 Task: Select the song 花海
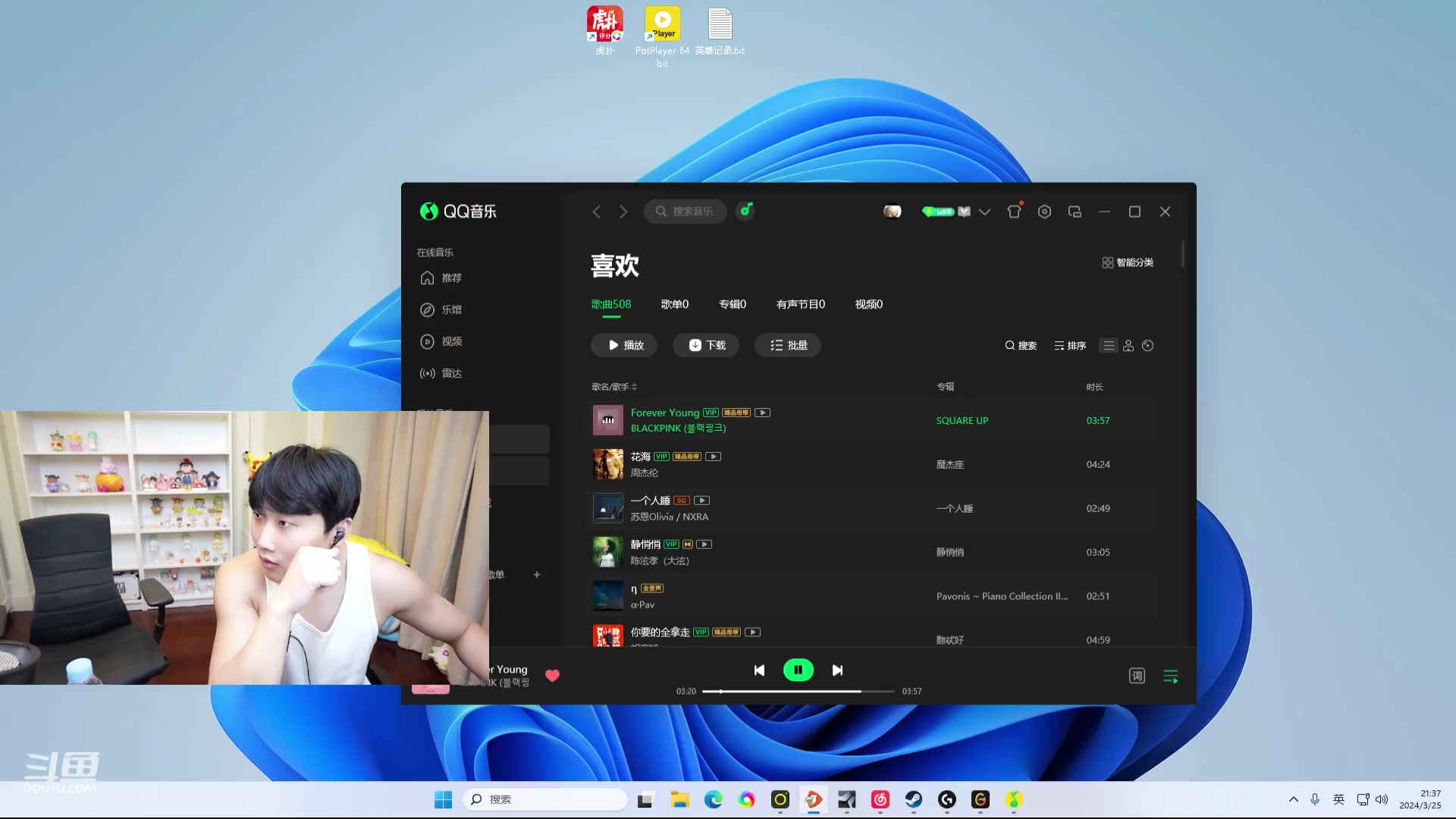pyautogui.click(x=641, y=457)
